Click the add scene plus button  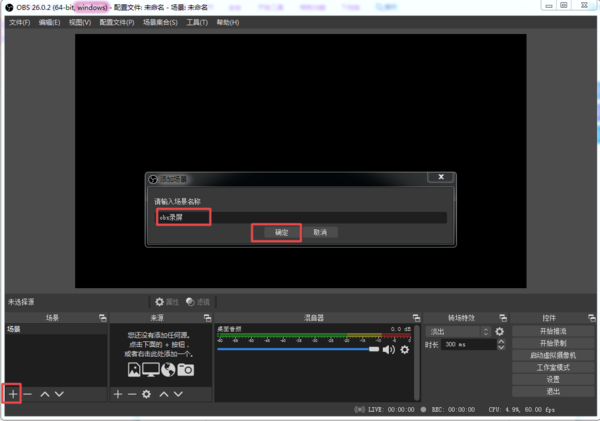click(x=13, y=394)
